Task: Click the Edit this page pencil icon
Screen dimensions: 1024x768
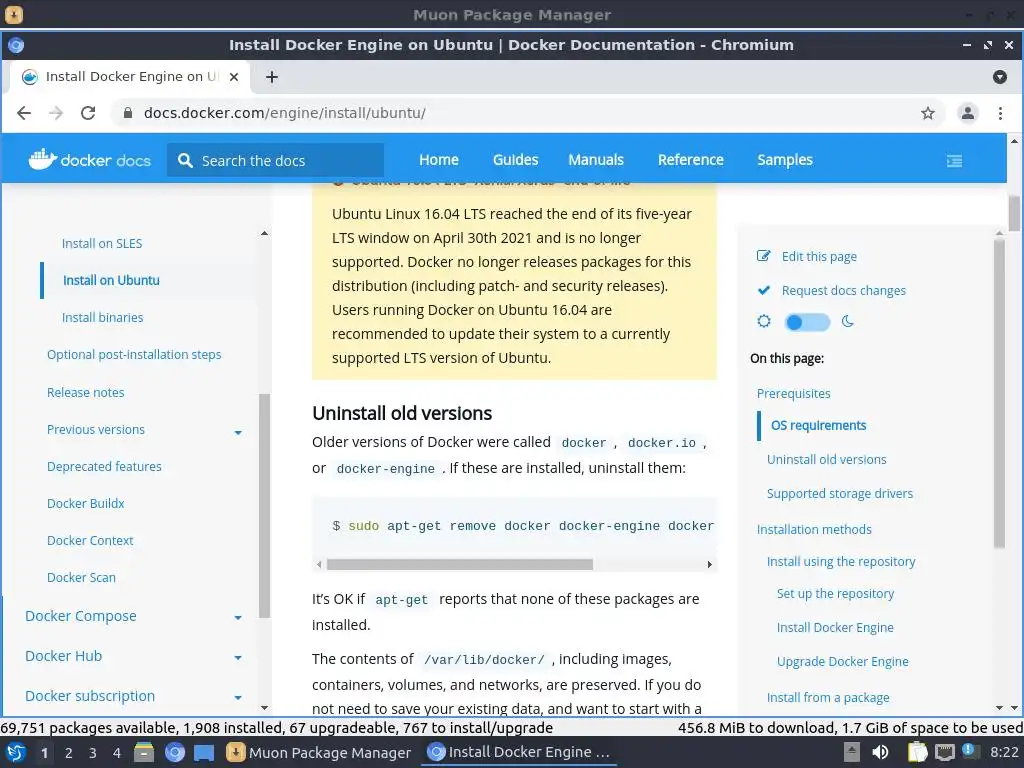Action: 763,256
